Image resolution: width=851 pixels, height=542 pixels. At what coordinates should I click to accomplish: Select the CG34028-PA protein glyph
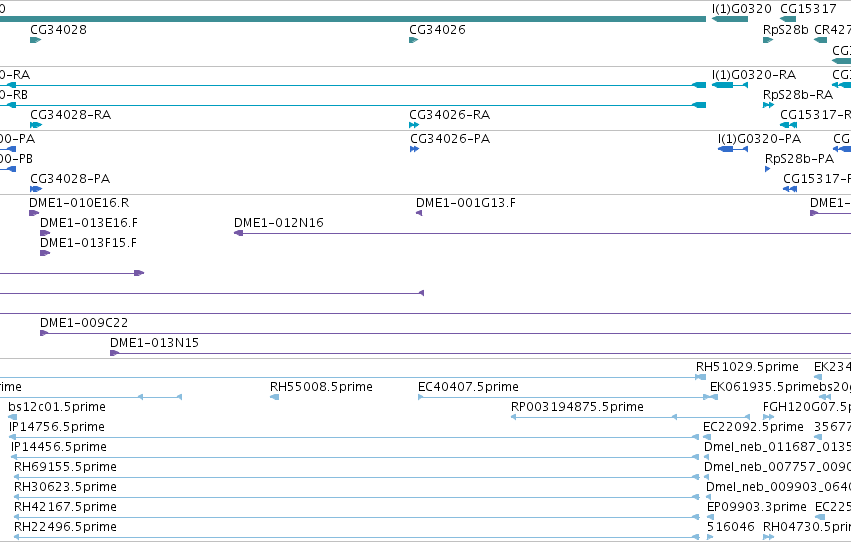[x=36, y=189]
